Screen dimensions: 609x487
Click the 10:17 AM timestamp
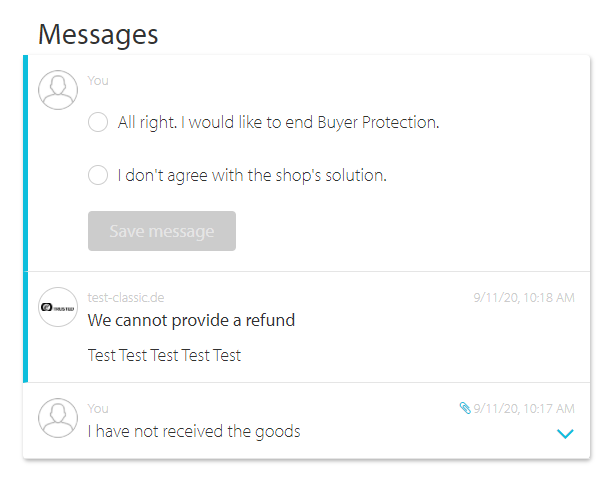(524, 409)
